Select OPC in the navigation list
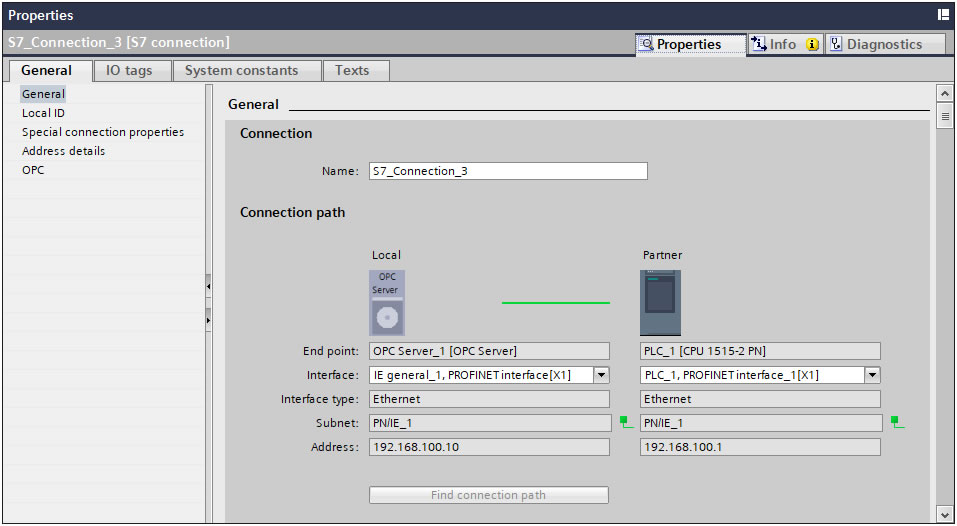957x526 pixels. click(x=33, y=170)
